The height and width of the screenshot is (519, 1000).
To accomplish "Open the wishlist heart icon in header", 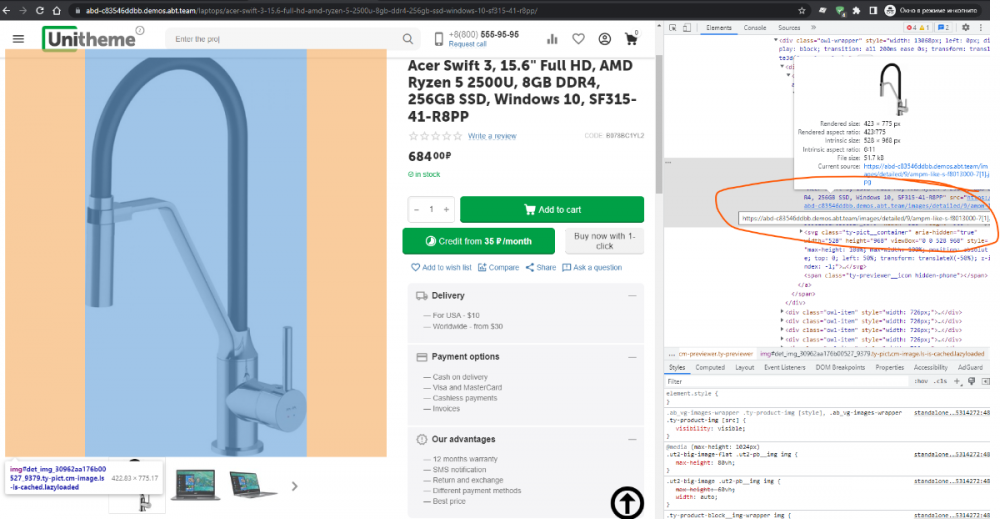I will [x=578, y=39].
